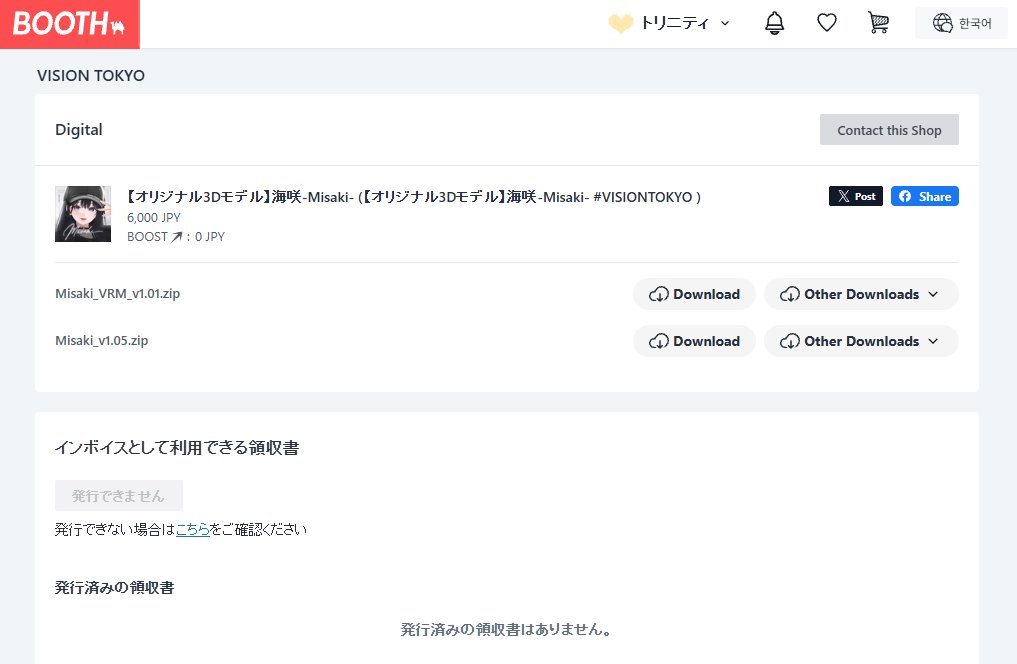This screenshot has height=664, width=1017.
Task: Click the 6,000 JPY price text
Action: 154,217
